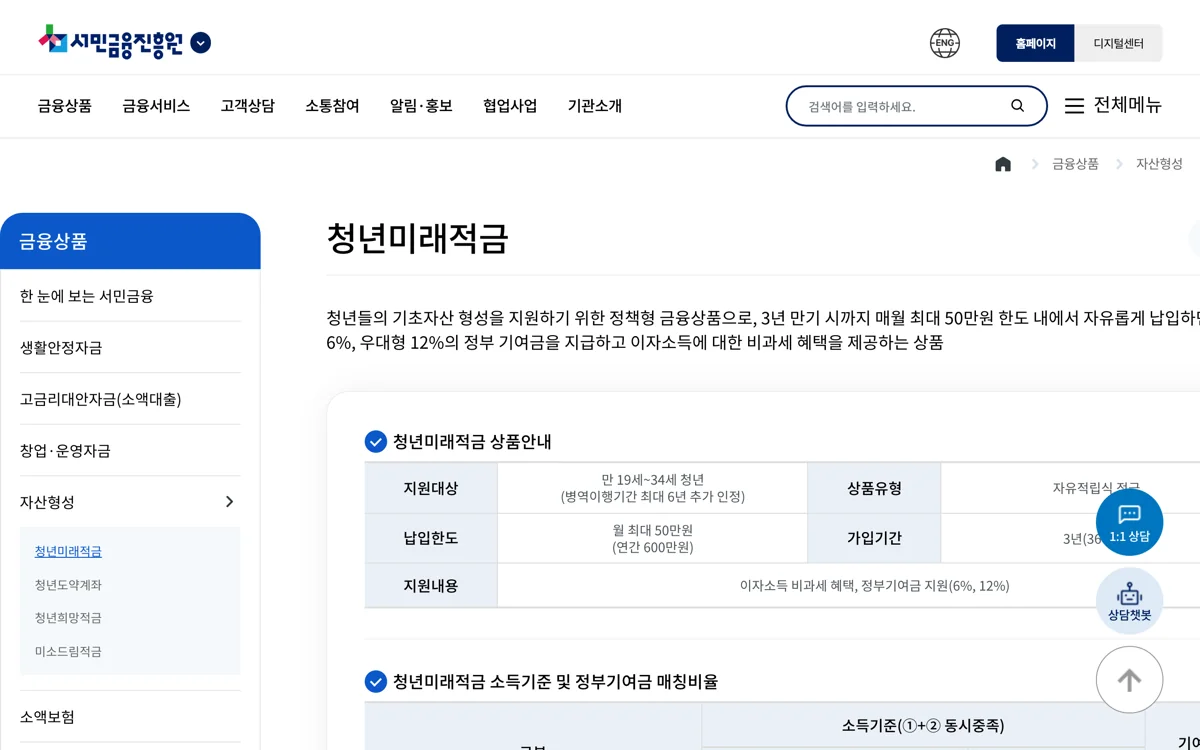Open 창업·운영자금 sidebar item
Viewport: 1200px width, 750px height.
pos(130,451)
